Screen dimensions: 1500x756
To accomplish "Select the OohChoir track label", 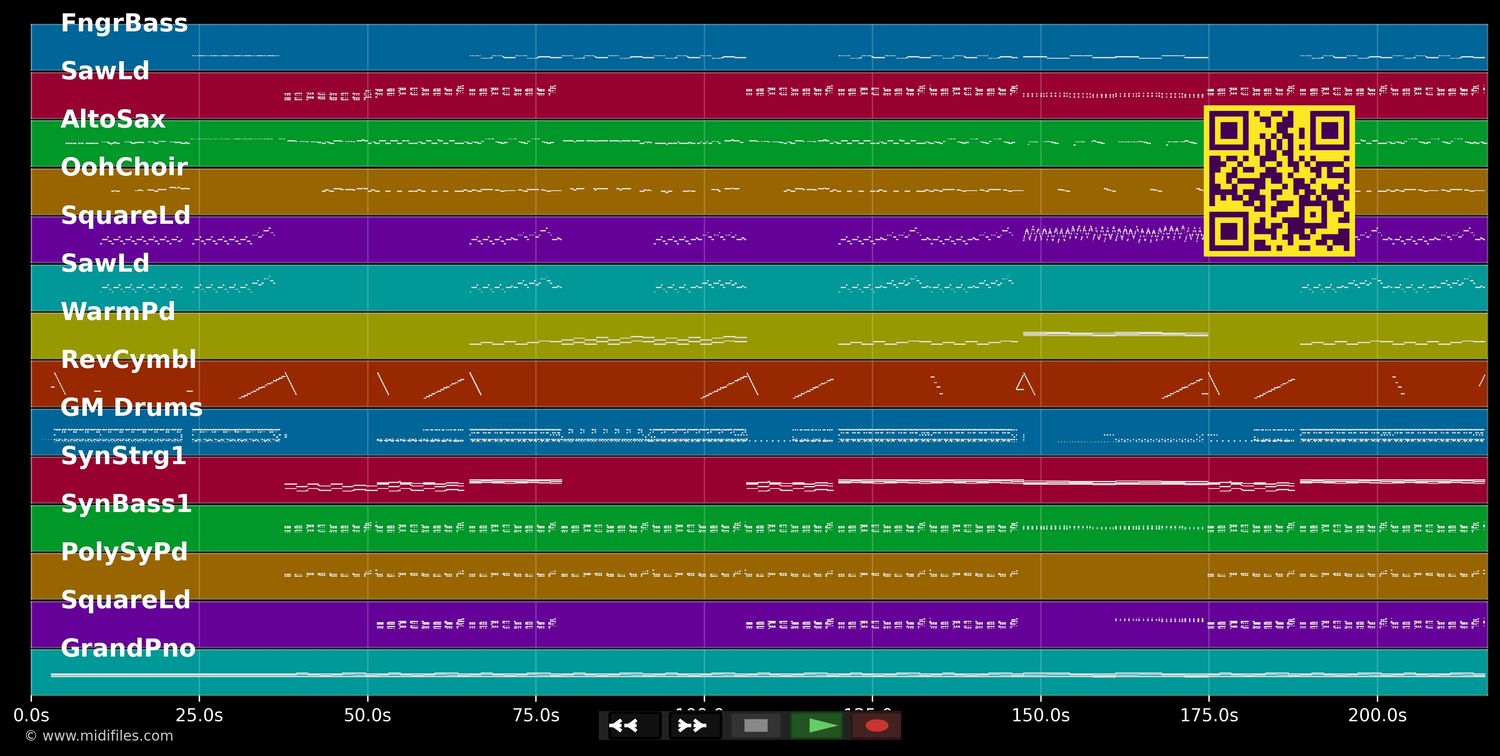I will pos(124,168).
